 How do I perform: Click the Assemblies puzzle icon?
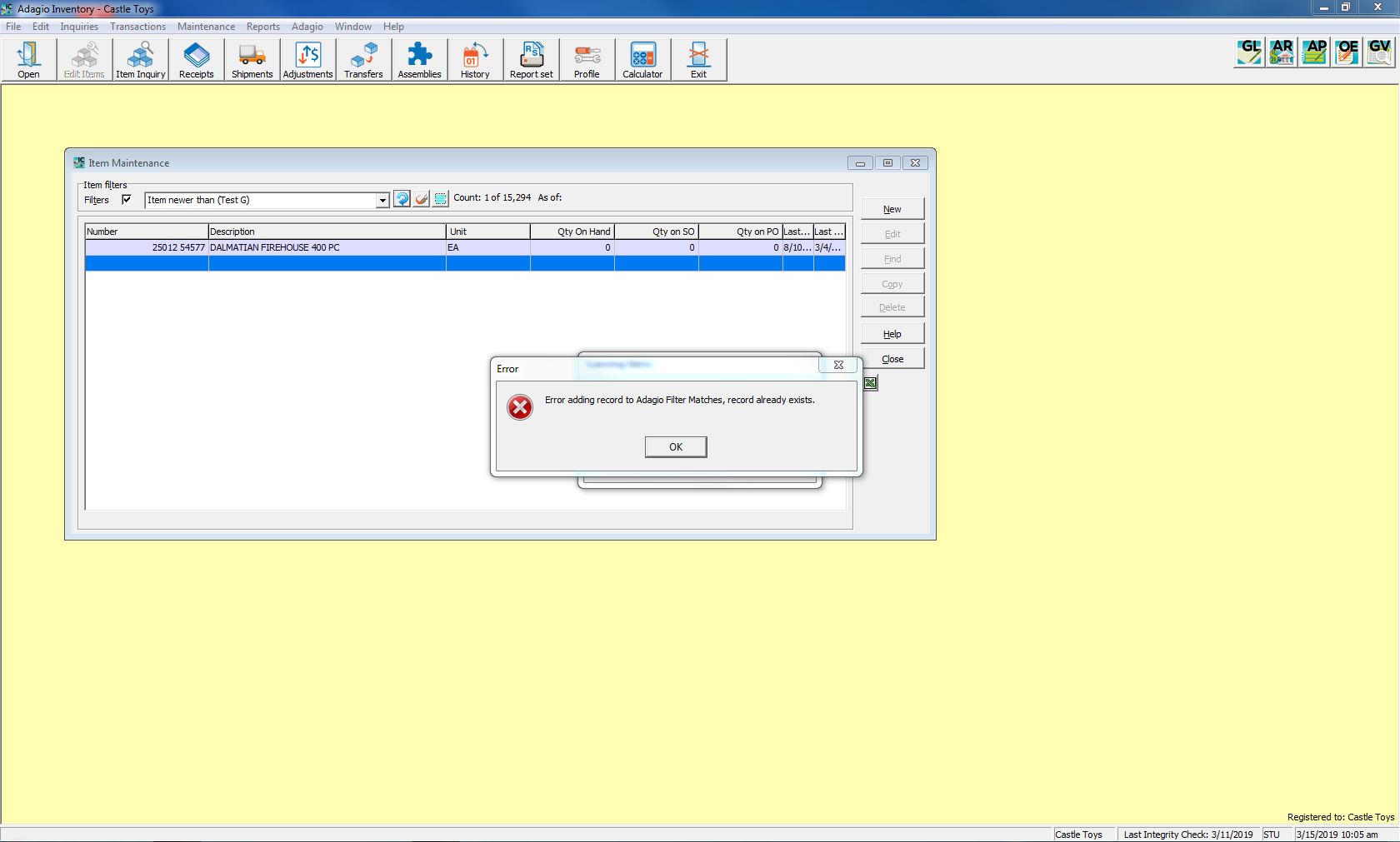pyautogui.click(x=419, y=60)
